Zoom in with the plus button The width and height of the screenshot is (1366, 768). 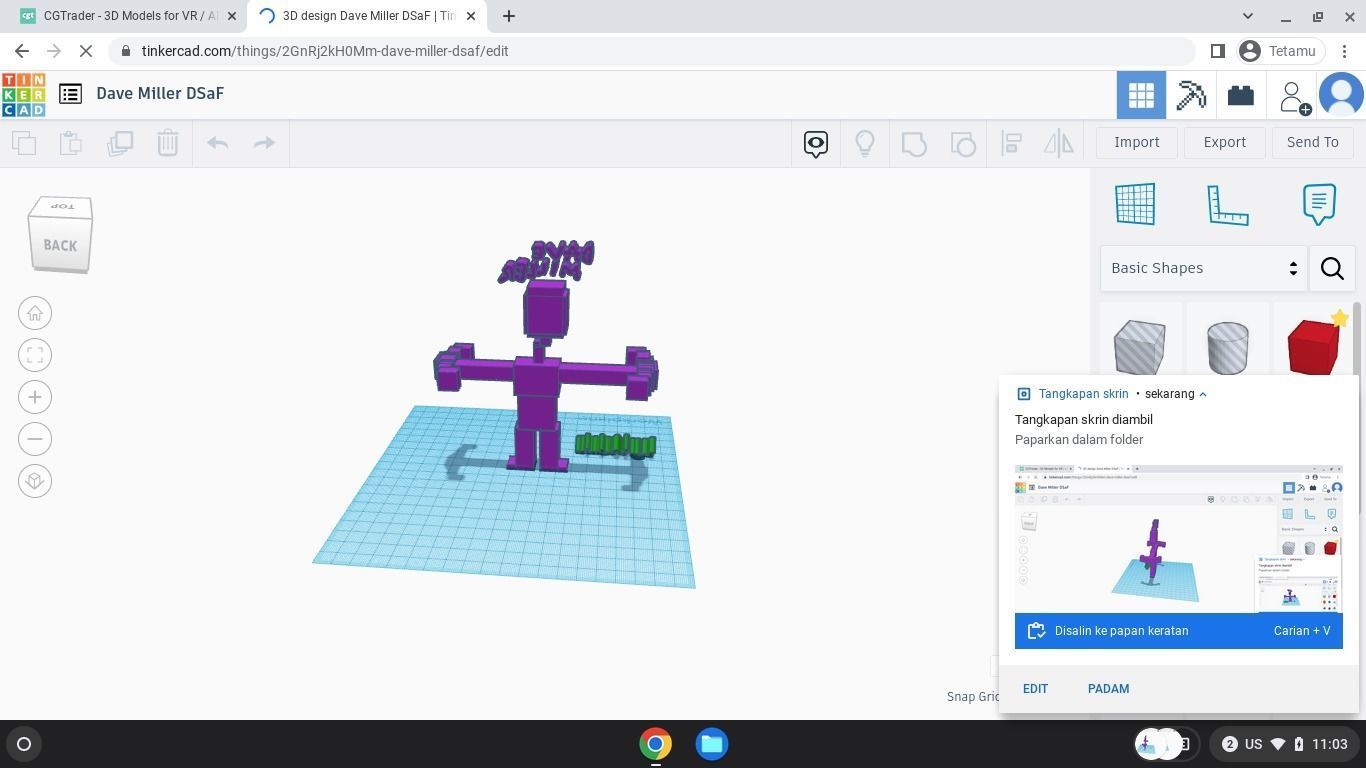[35, 398]
